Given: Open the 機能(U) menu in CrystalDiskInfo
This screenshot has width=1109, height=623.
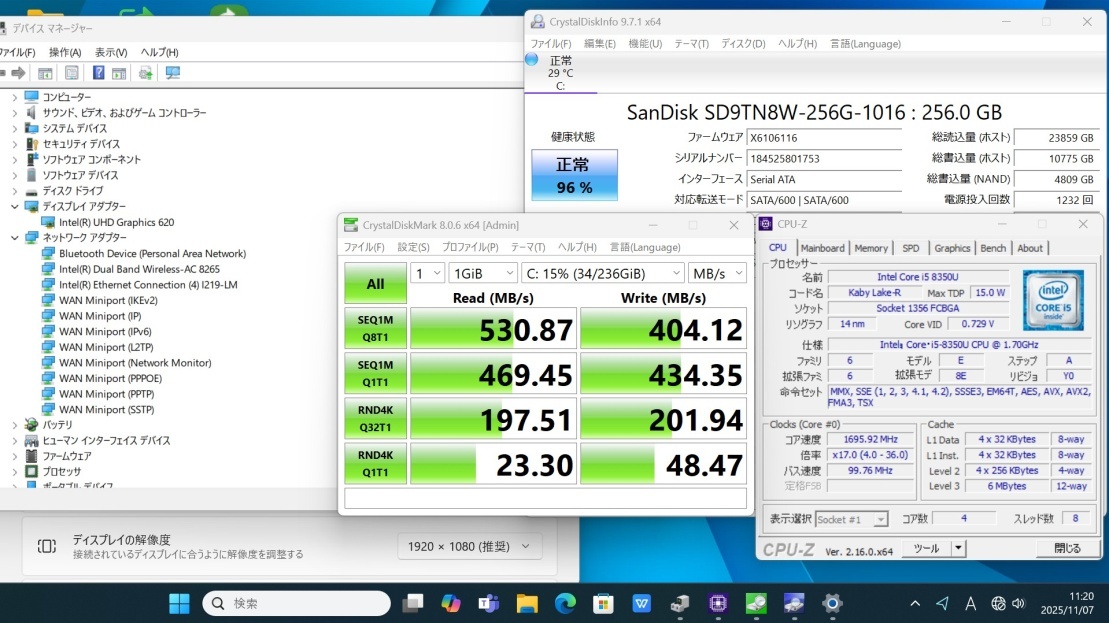Looking at the screenshot, I should 645,44.
